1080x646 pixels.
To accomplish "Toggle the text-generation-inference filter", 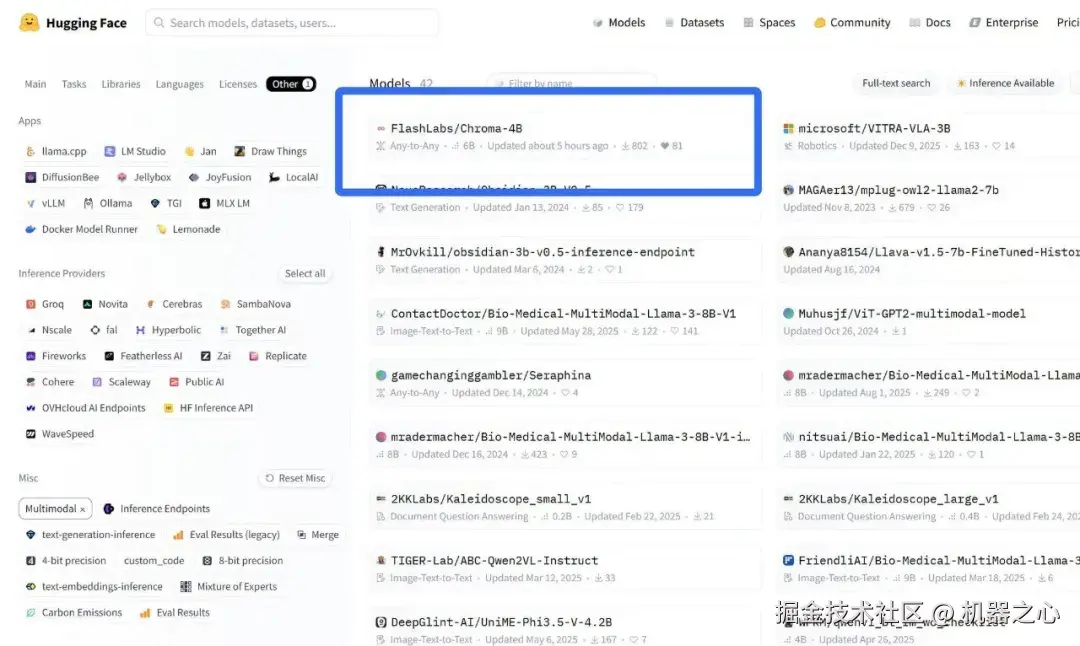I will (x=90, y=534).
